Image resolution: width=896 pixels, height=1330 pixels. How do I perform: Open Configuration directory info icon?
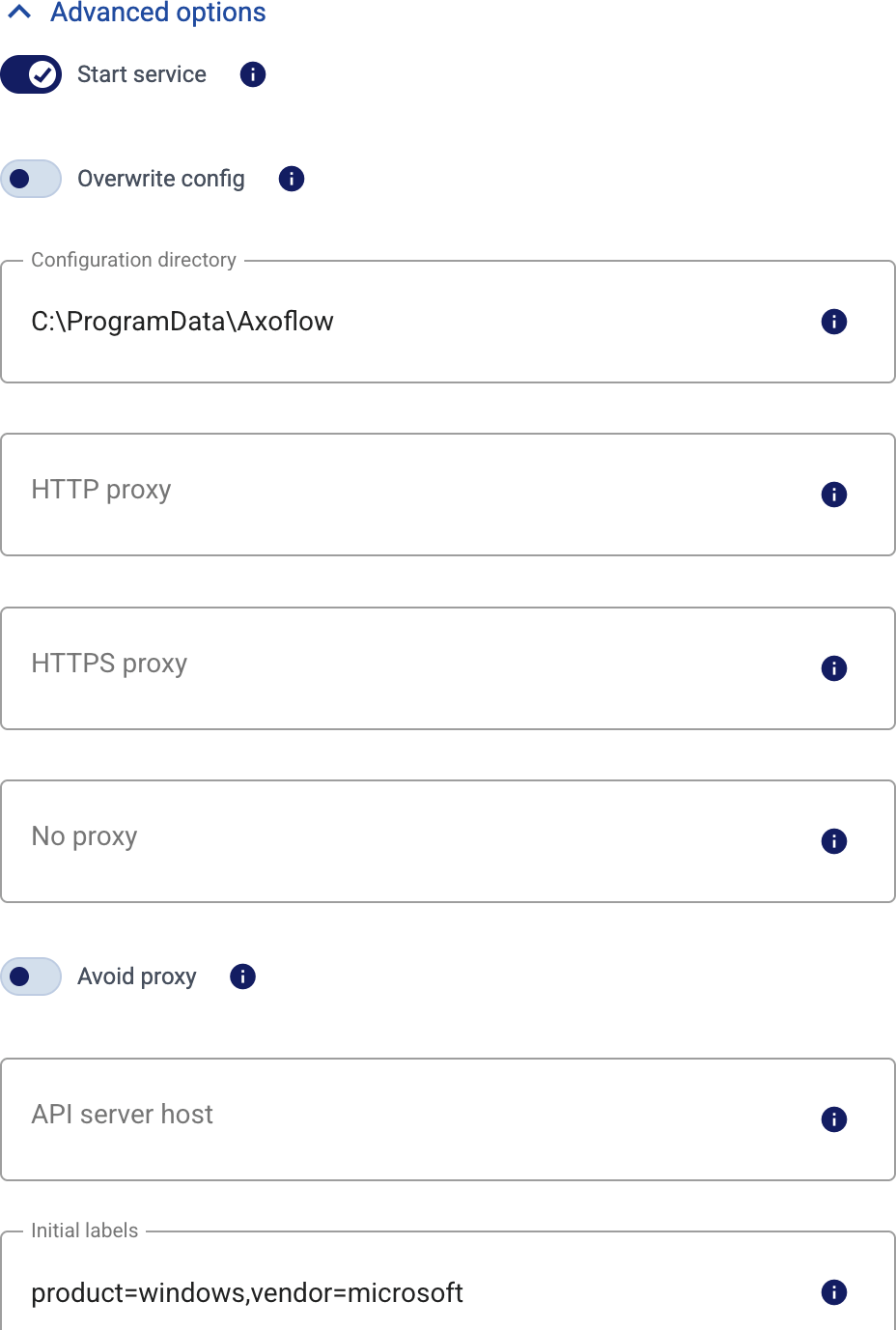coord(834,322)
